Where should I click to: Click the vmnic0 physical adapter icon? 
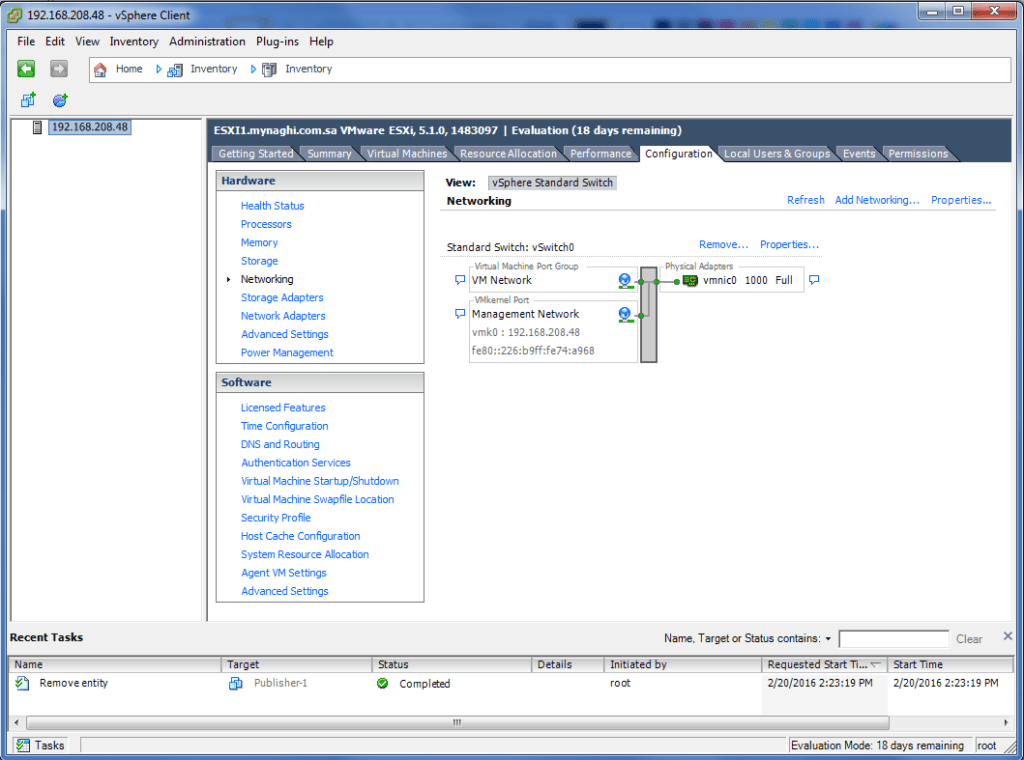click(689, 281)
